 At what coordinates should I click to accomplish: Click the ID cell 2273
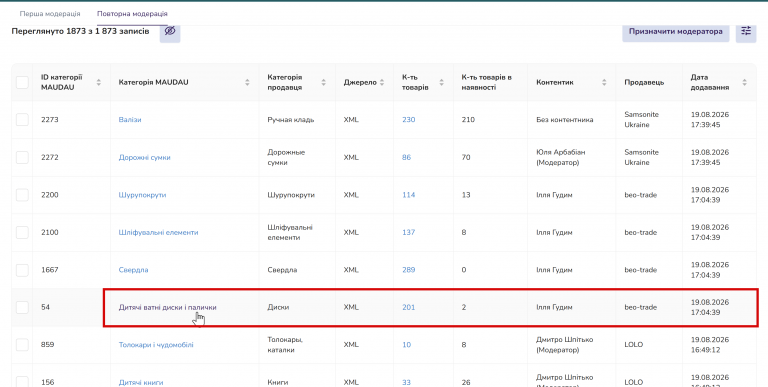point(49,120)
